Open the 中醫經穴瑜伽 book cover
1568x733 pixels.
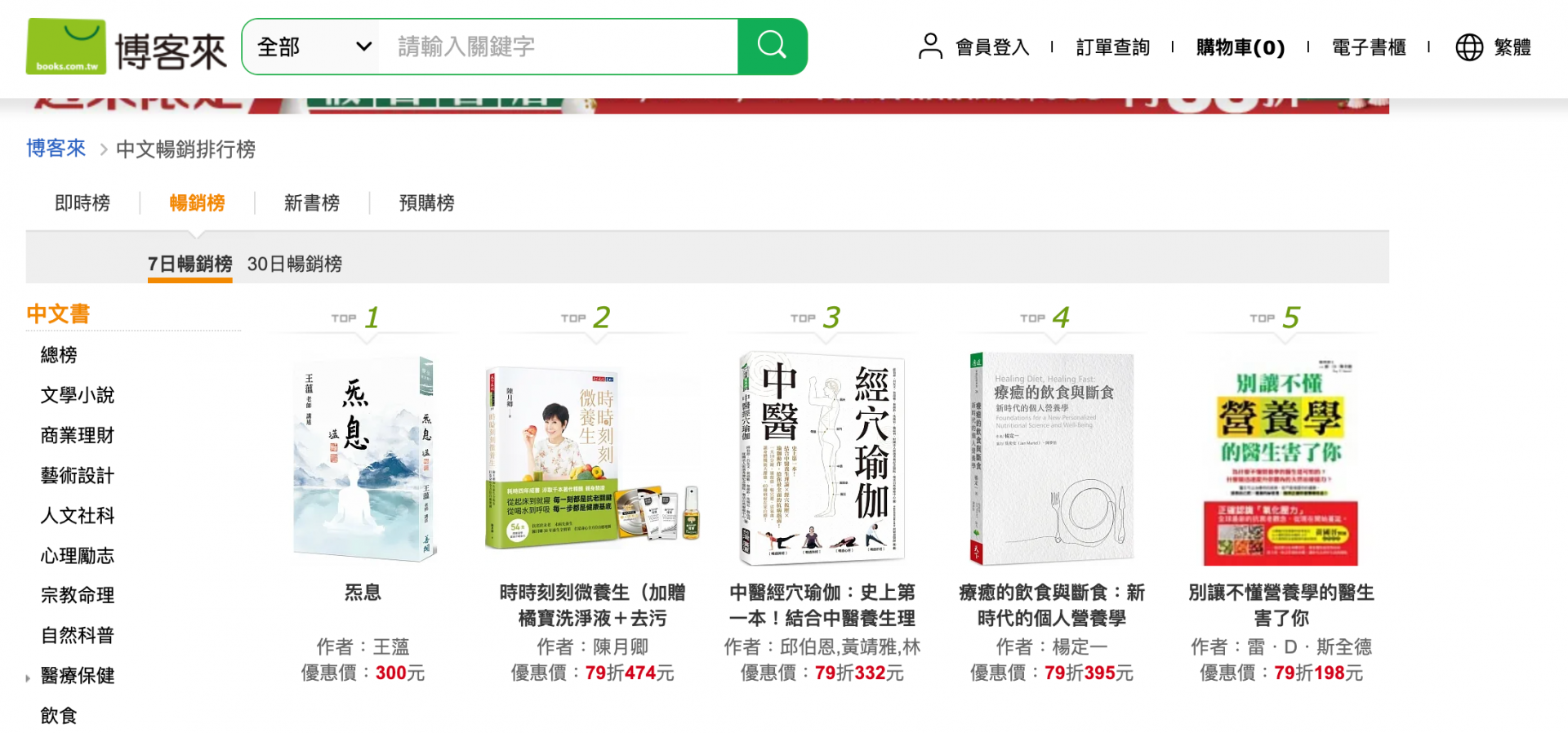click(822, 459)
